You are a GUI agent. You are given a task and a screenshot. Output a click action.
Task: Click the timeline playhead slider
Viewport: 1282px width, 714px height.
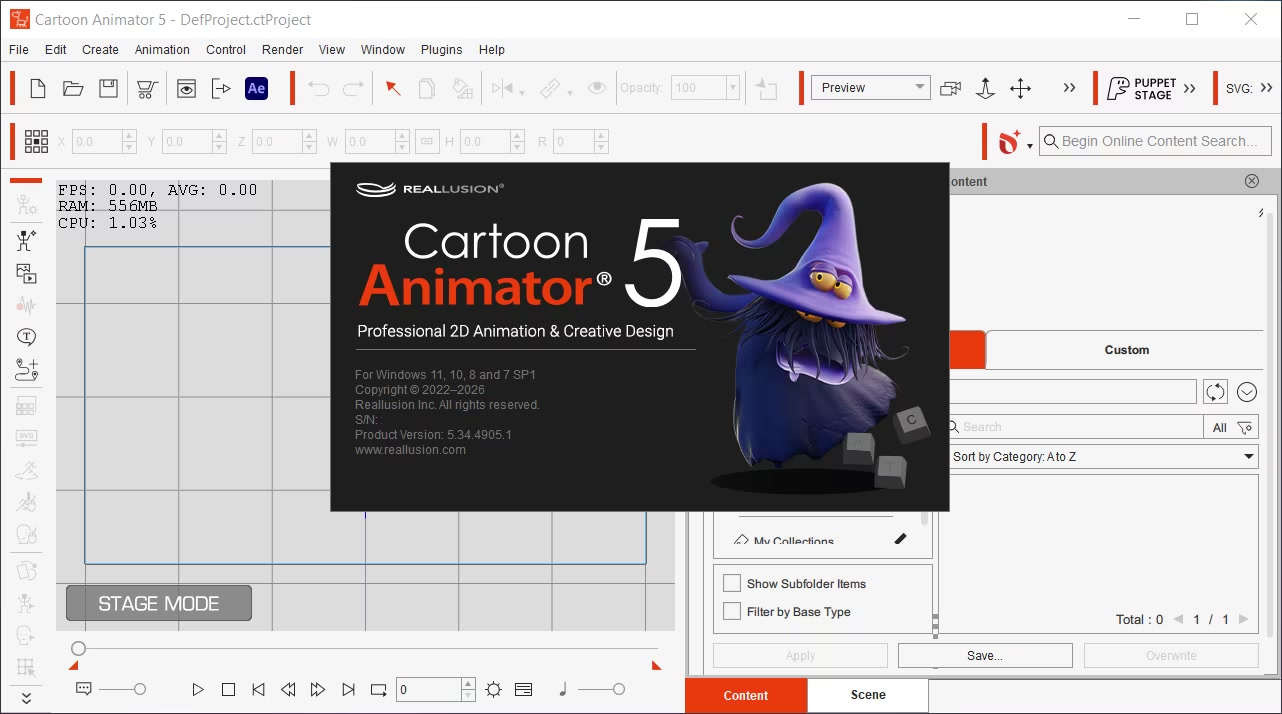(x=78, y=648)
